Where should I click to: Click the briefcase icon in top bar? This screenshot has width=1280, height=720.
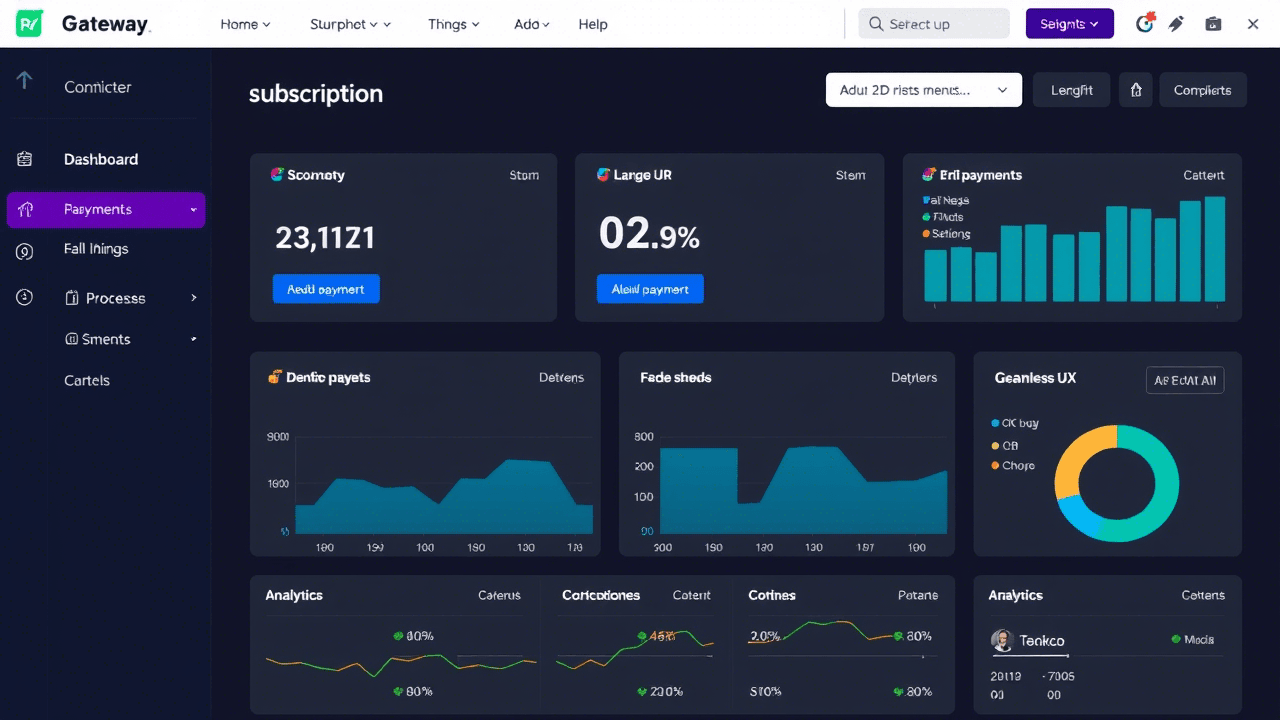pos(1213,24)
